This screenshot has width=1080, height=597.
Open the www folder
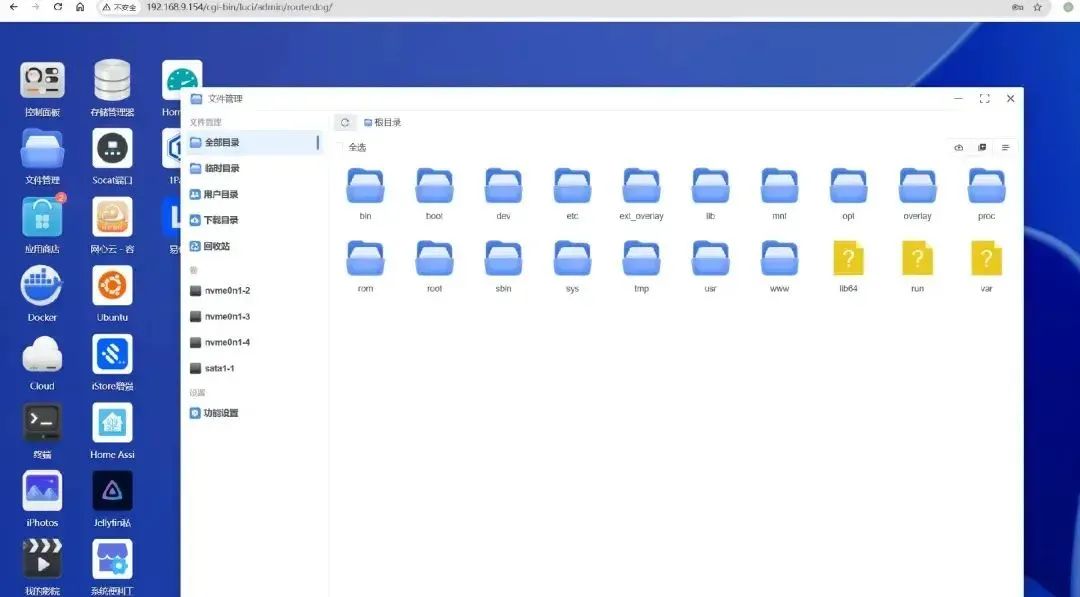point(779,258)
